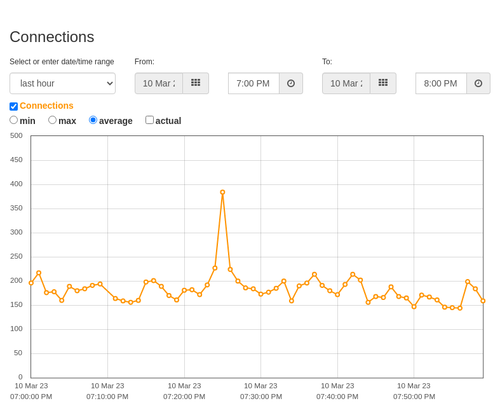Open the 'last hour' range dropdown

[63, 83]
